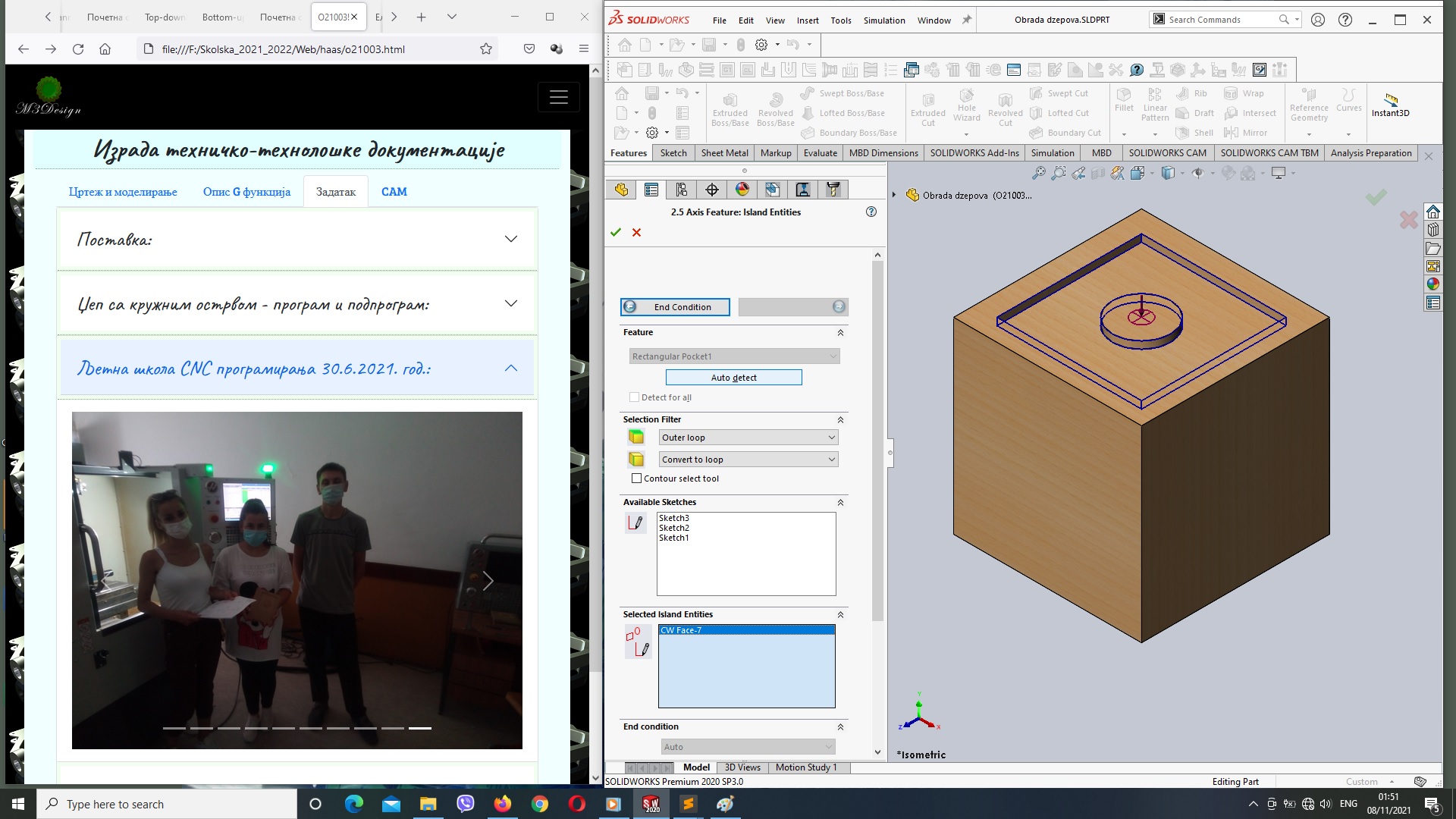Bookmark page with Firefox star icon
Image resolution: width=1456 pixels, height=819 pixels.
(486, 49)
